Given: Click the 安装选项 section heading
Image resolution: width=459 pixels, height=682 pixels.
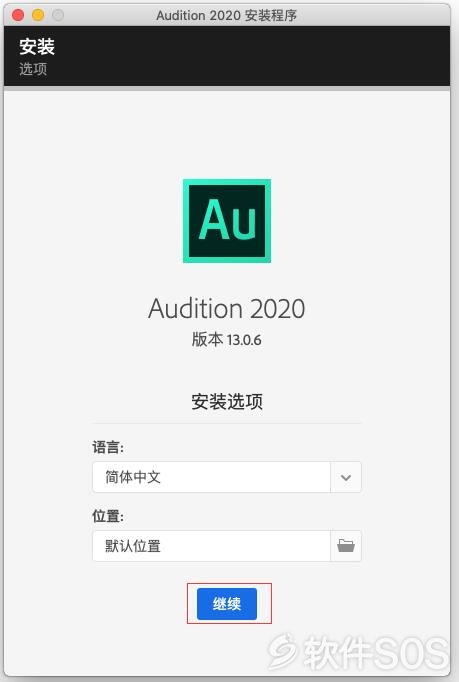Looking at the screenshot, I should [227, 401].
